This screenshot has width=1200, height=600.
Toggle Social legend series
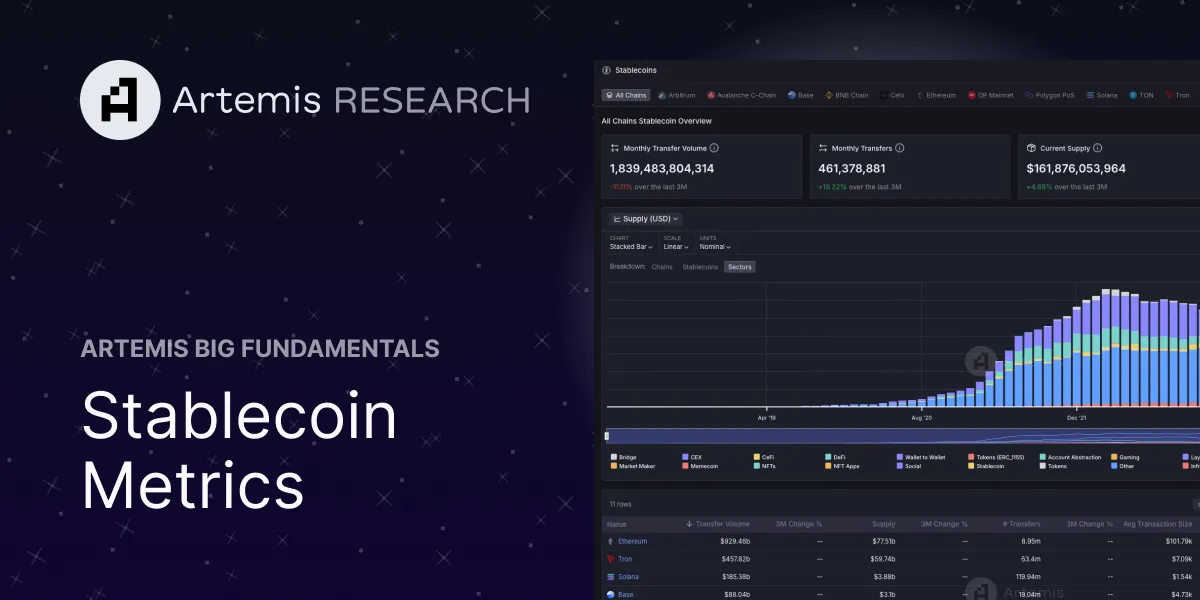(x=910, y=466)
